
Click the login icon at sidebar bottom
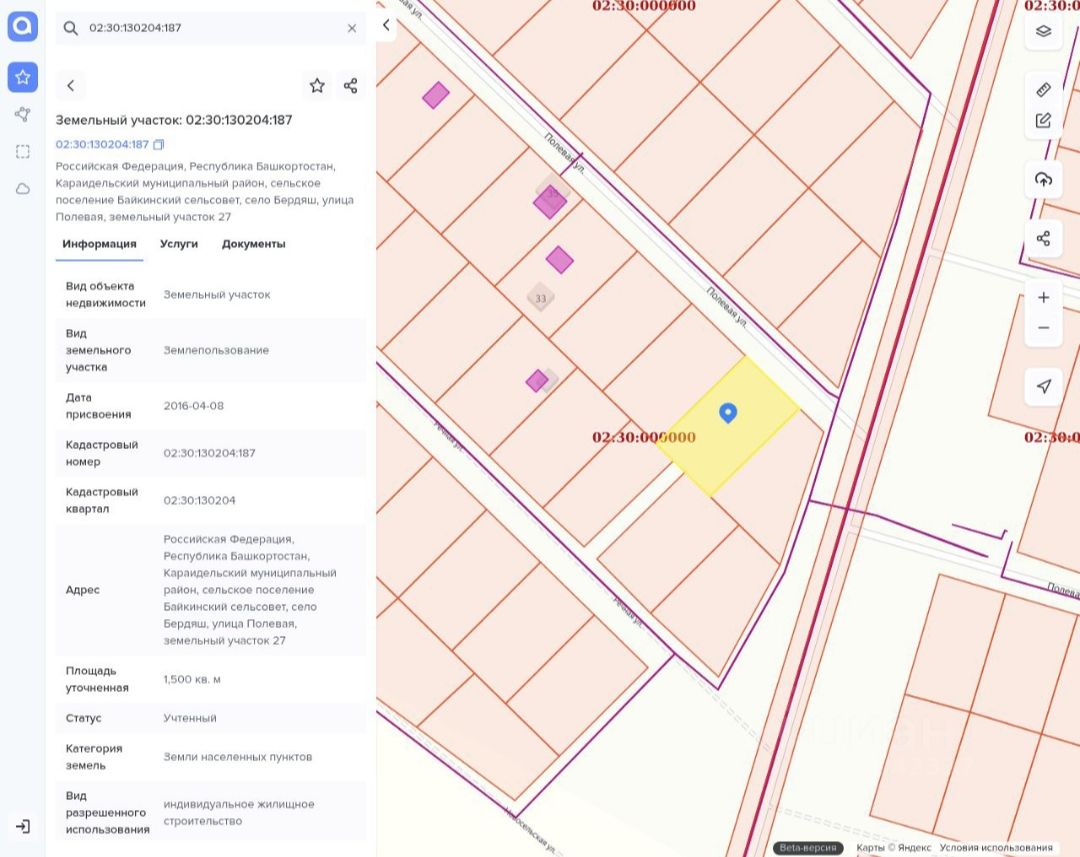coord(23,826)
